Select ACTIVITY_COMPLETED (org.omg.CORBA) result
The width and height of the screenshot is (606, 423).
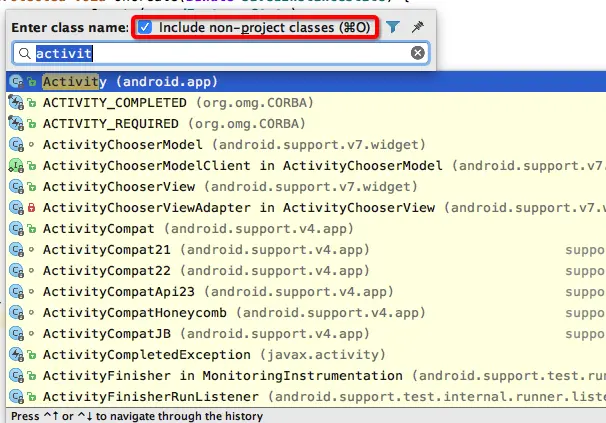pos(306,102)
